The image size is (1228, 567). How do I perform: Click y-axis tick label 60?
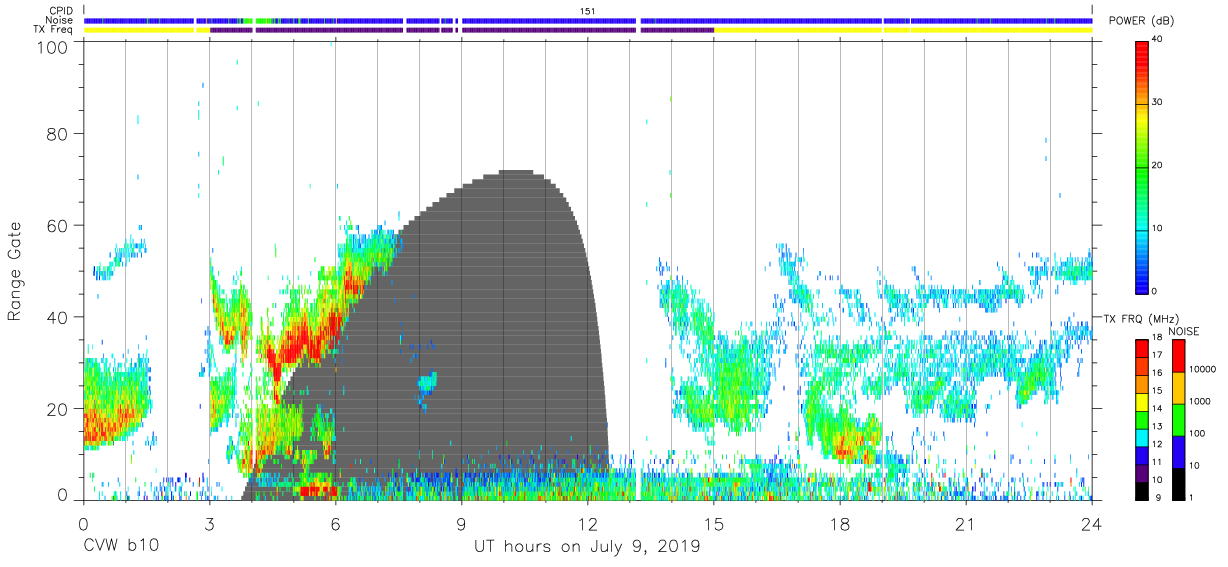point(58,226)
